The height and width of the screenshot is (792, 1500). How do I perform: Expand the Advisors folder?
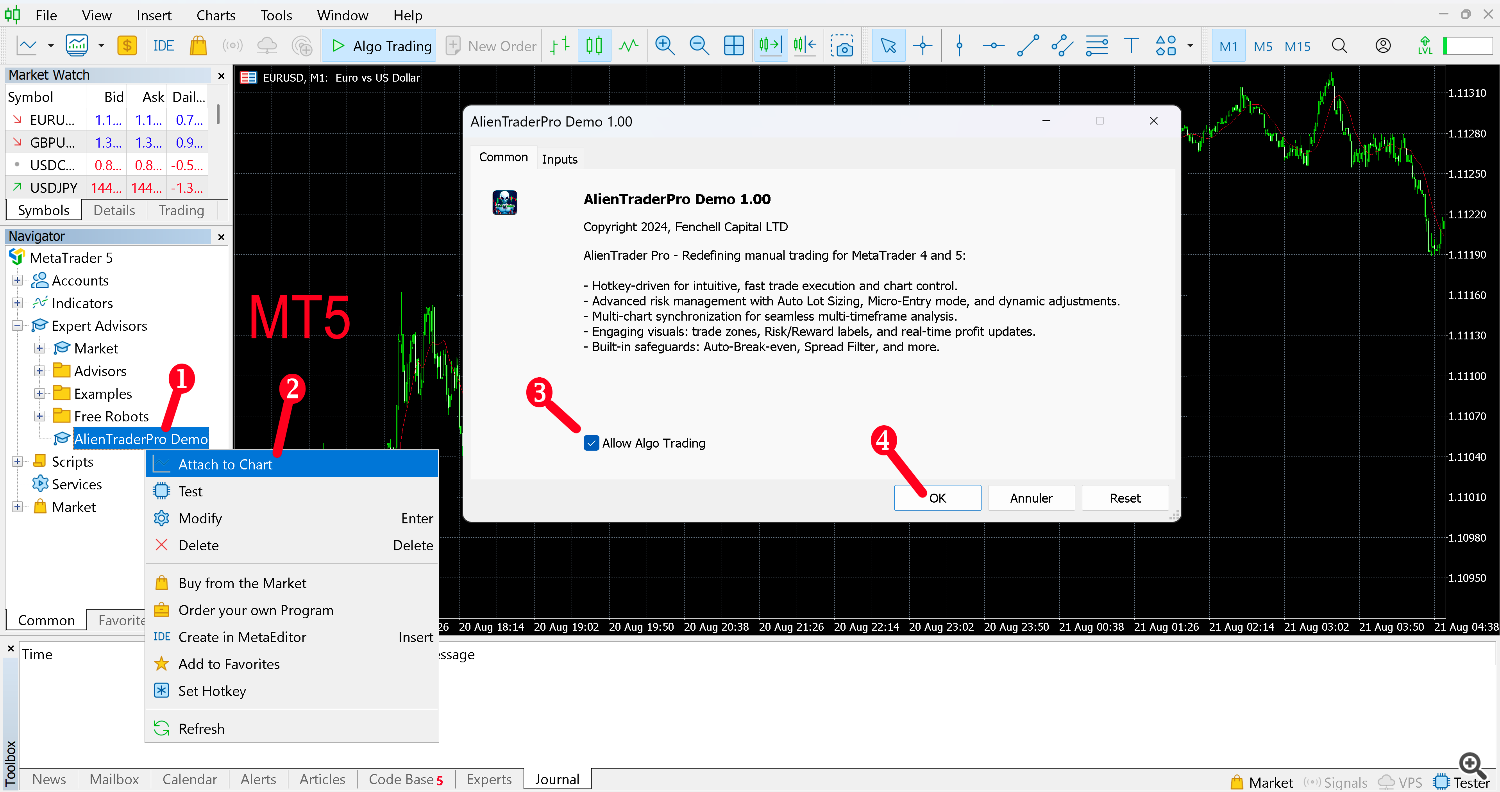point(39,371)
